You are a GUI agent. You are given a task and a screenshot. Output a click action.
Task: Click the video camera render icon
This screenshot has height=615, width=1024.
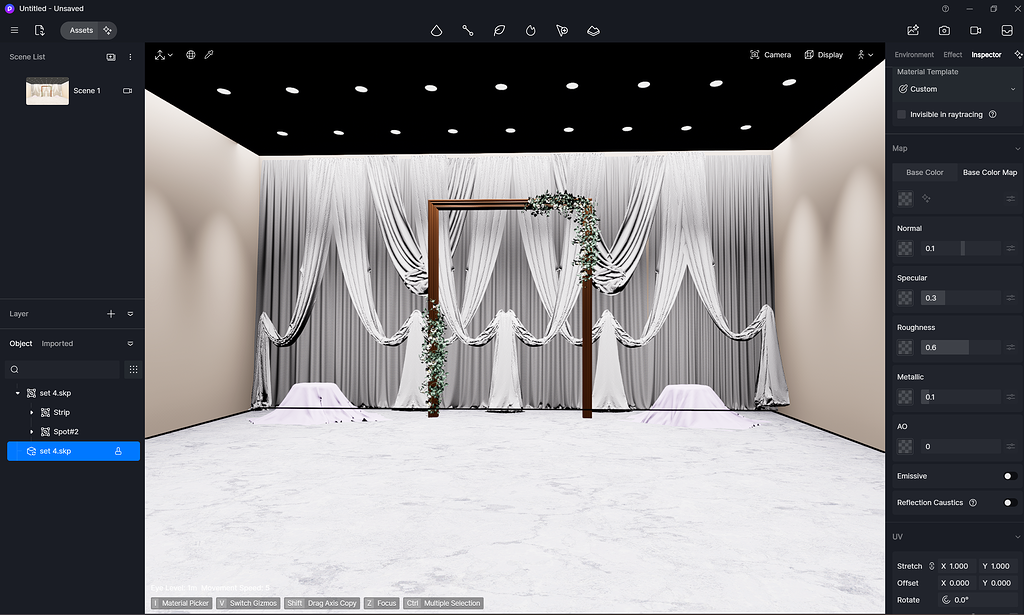pos(975,30)
